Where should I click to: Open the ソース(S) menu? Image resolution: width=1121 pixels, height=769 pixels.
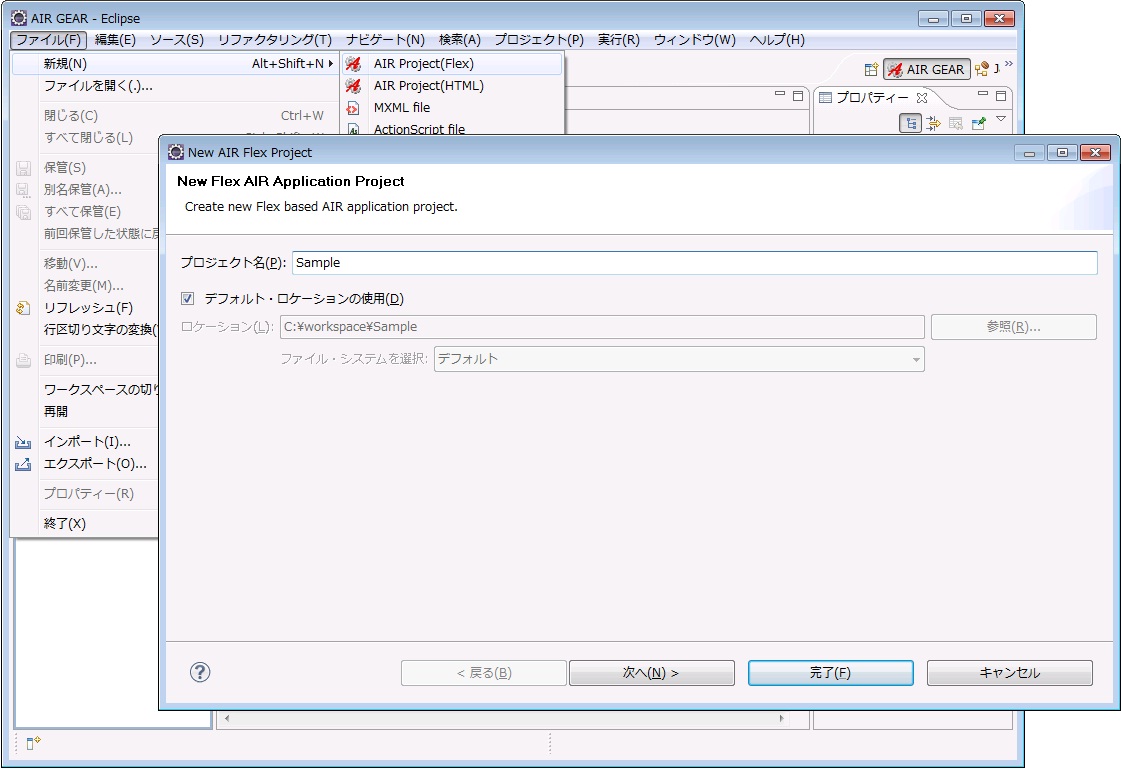tap(177, 39)
